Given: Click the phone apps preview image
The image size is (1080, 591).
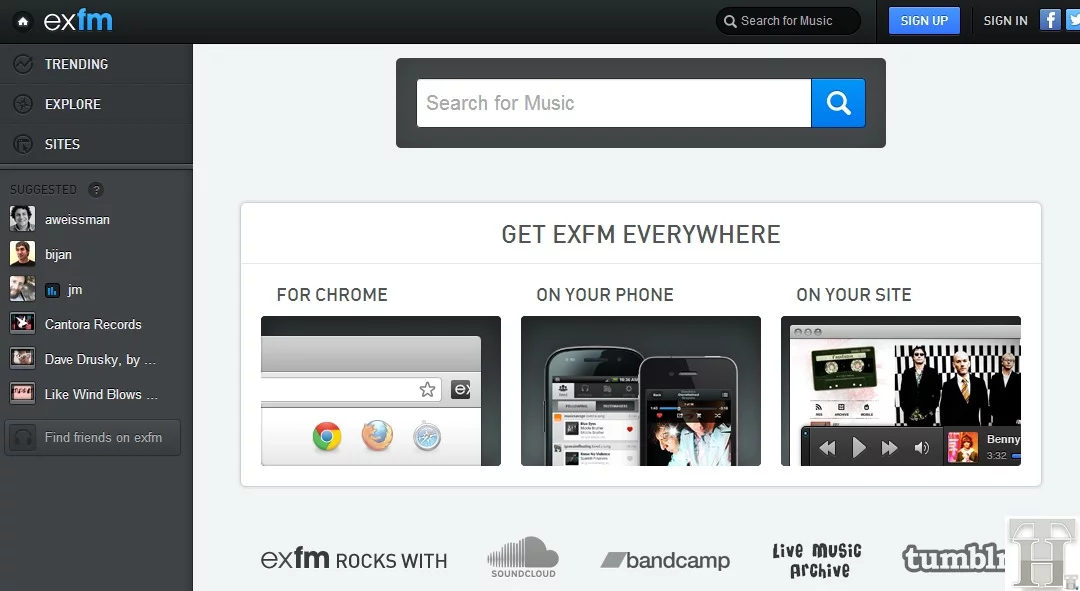Looking at the screenshot, I should (x=641, y=391).
